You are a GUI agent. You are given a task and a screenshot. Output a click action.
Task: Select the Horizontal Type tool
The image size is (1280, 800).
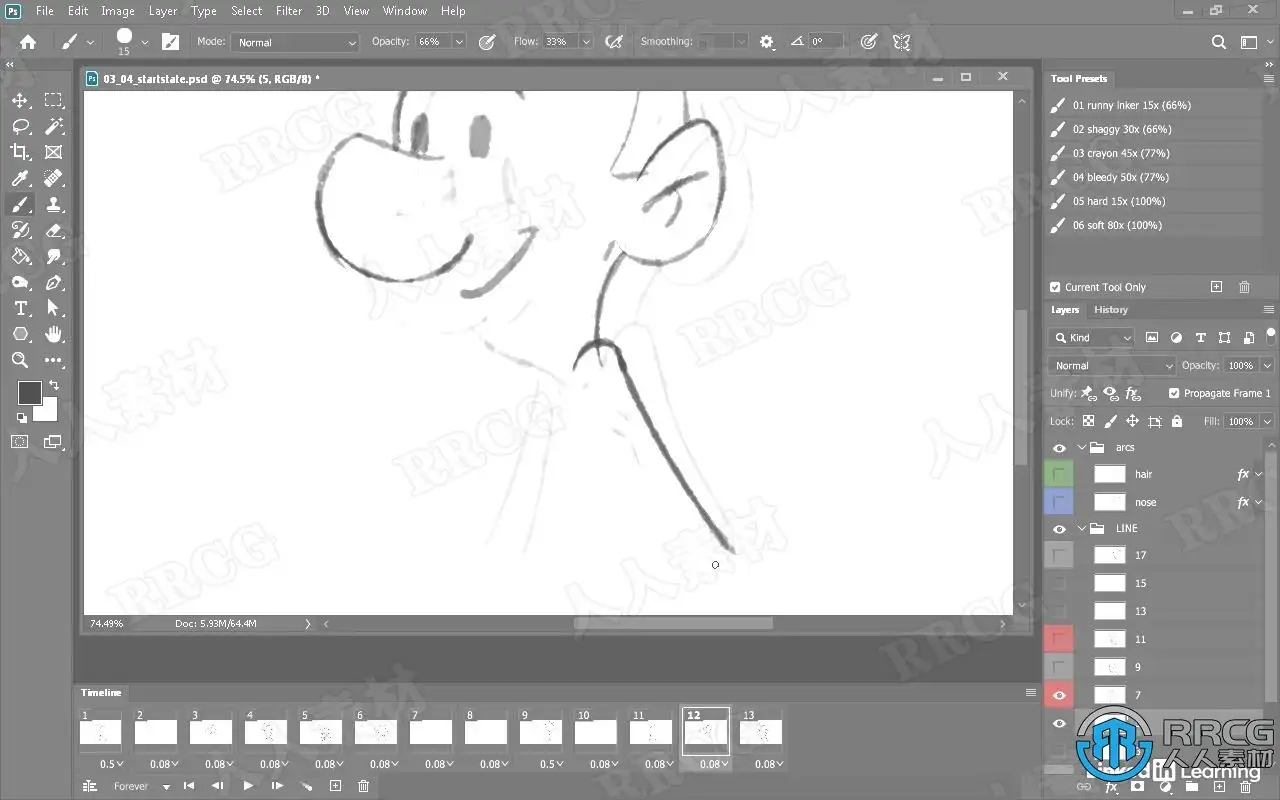[20, 308]
